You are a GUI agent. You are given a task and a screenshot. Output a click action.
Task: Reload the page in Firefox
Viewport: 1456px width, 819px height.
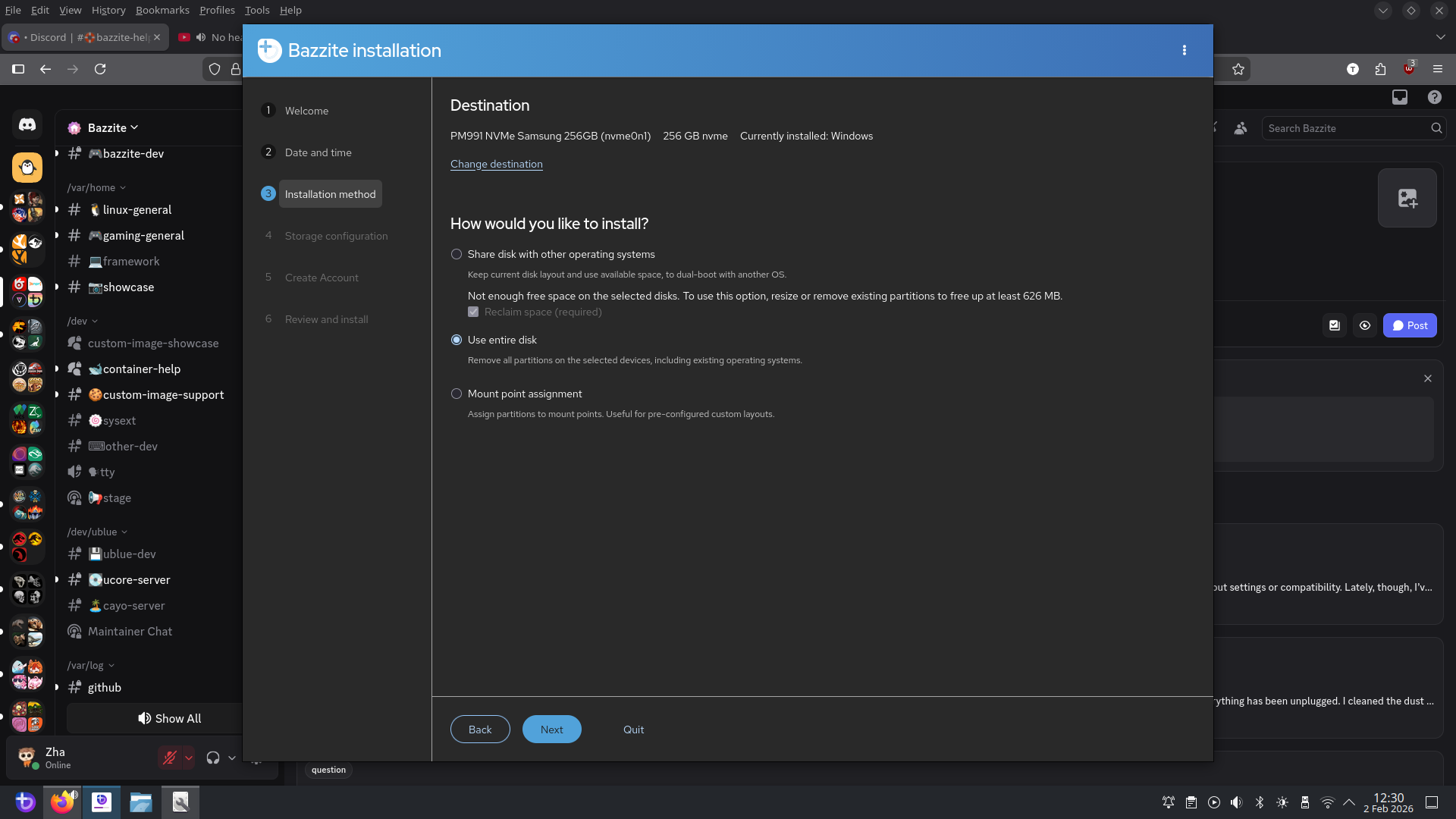100,69
